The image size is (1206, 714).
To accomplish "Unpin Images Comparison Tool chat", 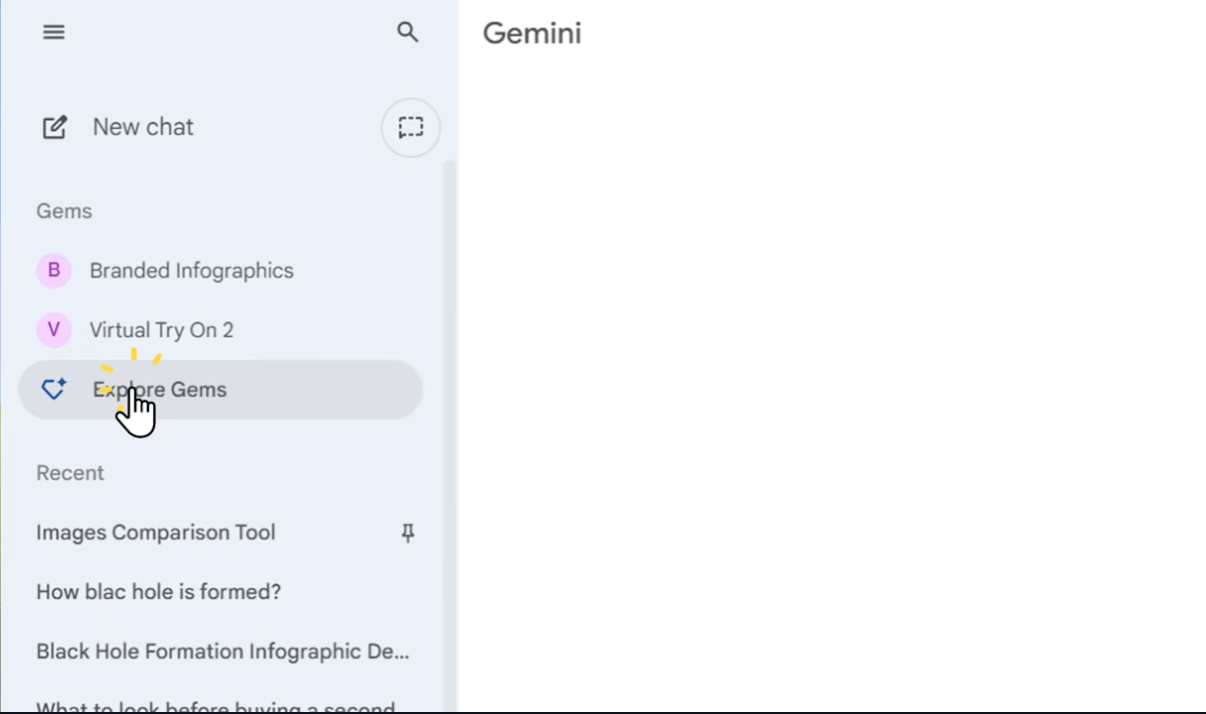I will 407,533.
